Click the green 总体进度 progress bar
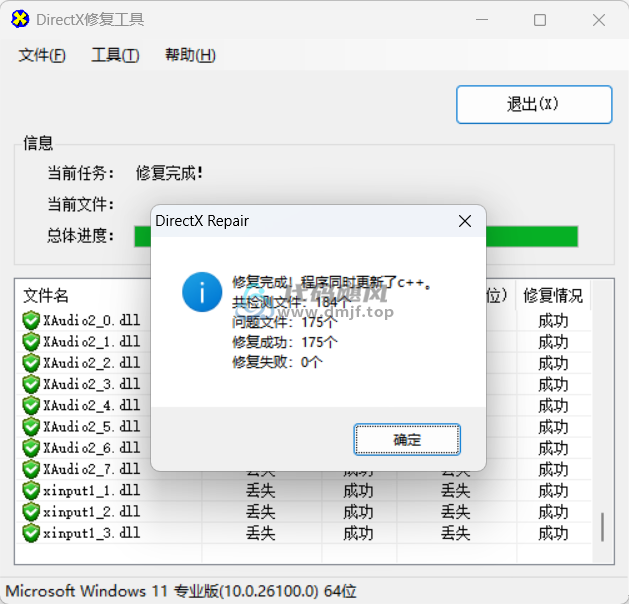Screen dimensions: 629x604 pyautogui.click(x=356, y=236)
